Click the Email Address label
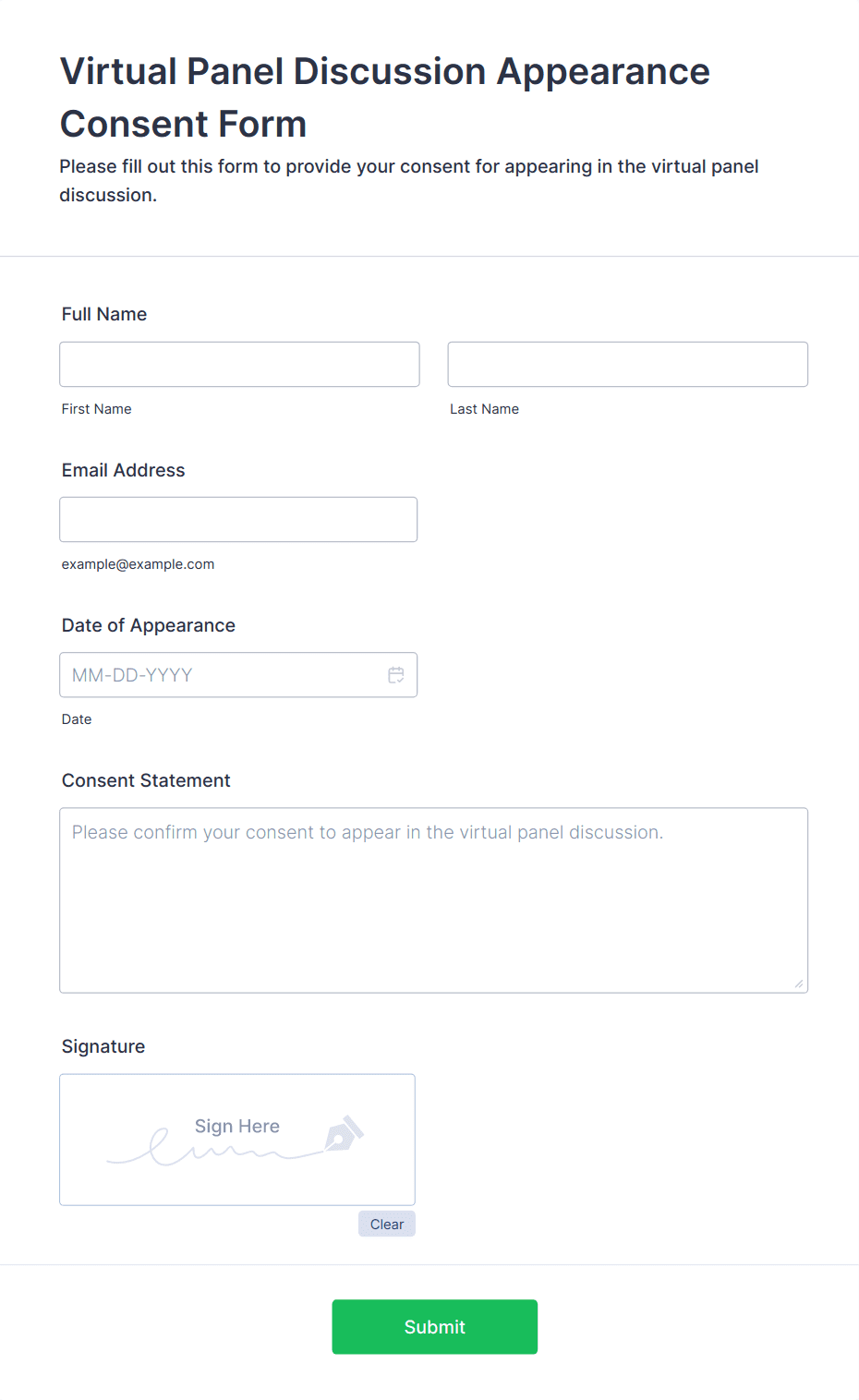The image size is (859, 1400). tap(123, 470)
